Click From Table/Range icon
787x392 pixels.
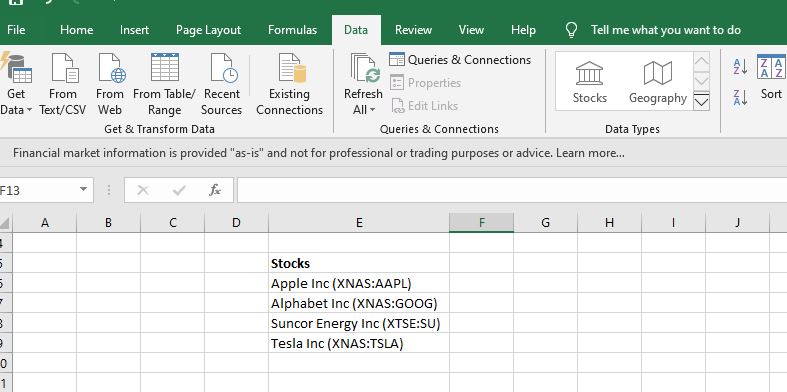coord(165,67)
